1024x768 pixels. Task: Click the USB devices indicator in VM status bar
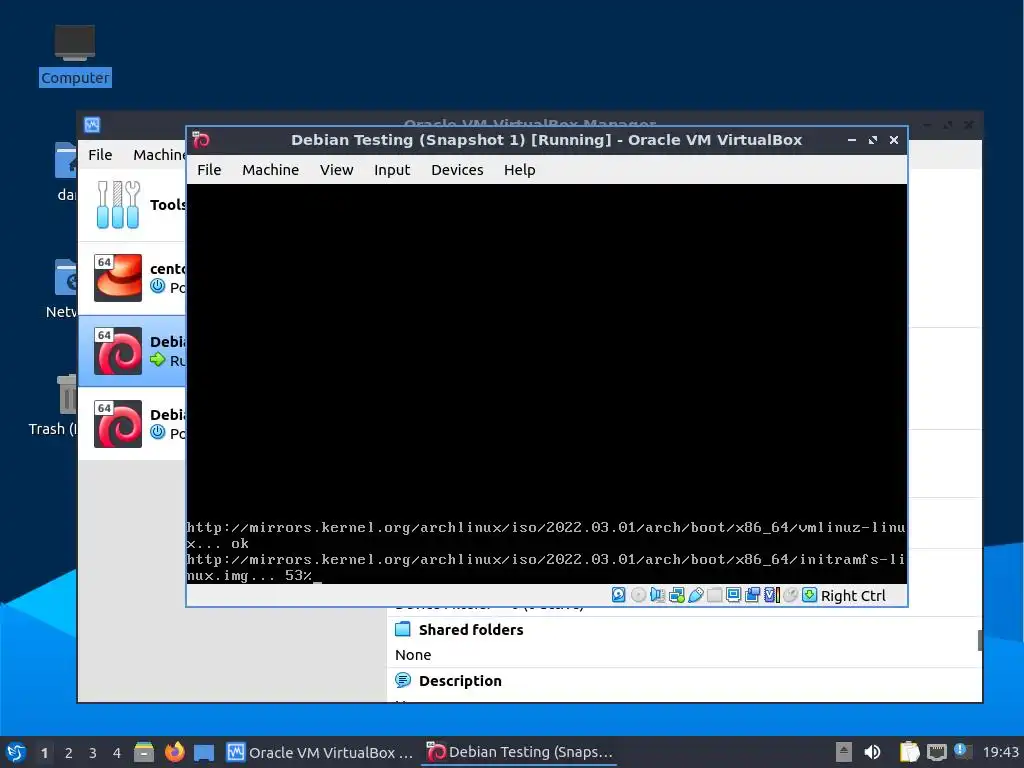[x=696, y=595]
